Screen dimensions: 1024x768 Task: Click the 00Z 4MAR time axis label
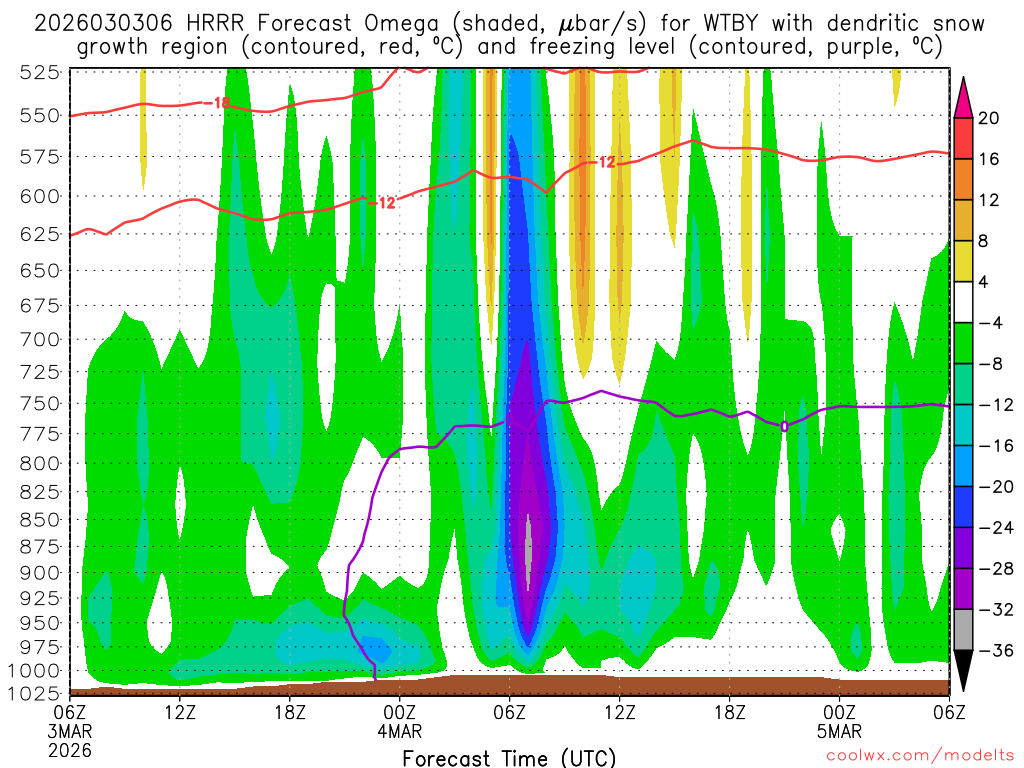click(x=400, y=720)
